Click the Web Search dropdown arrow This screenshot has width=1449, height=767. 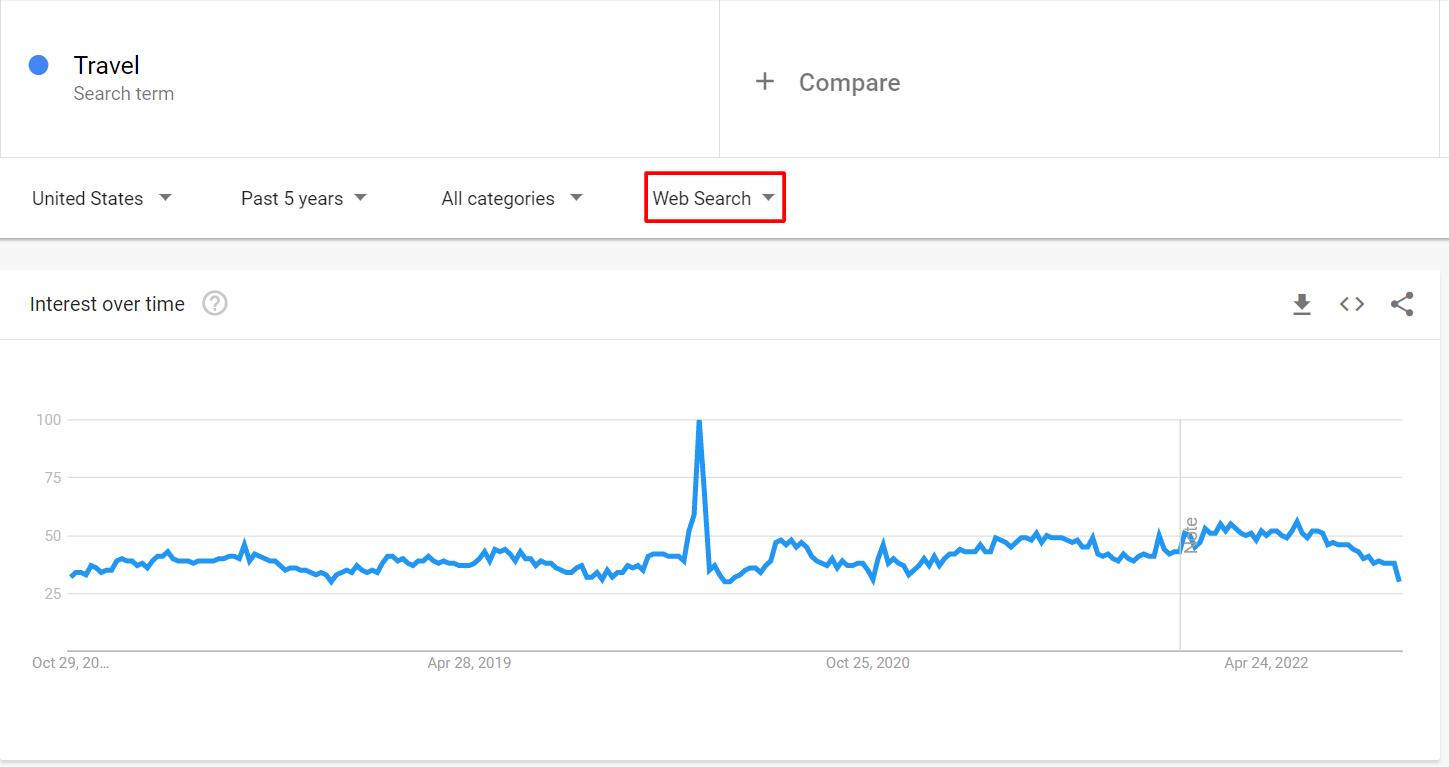coord(768,197)
